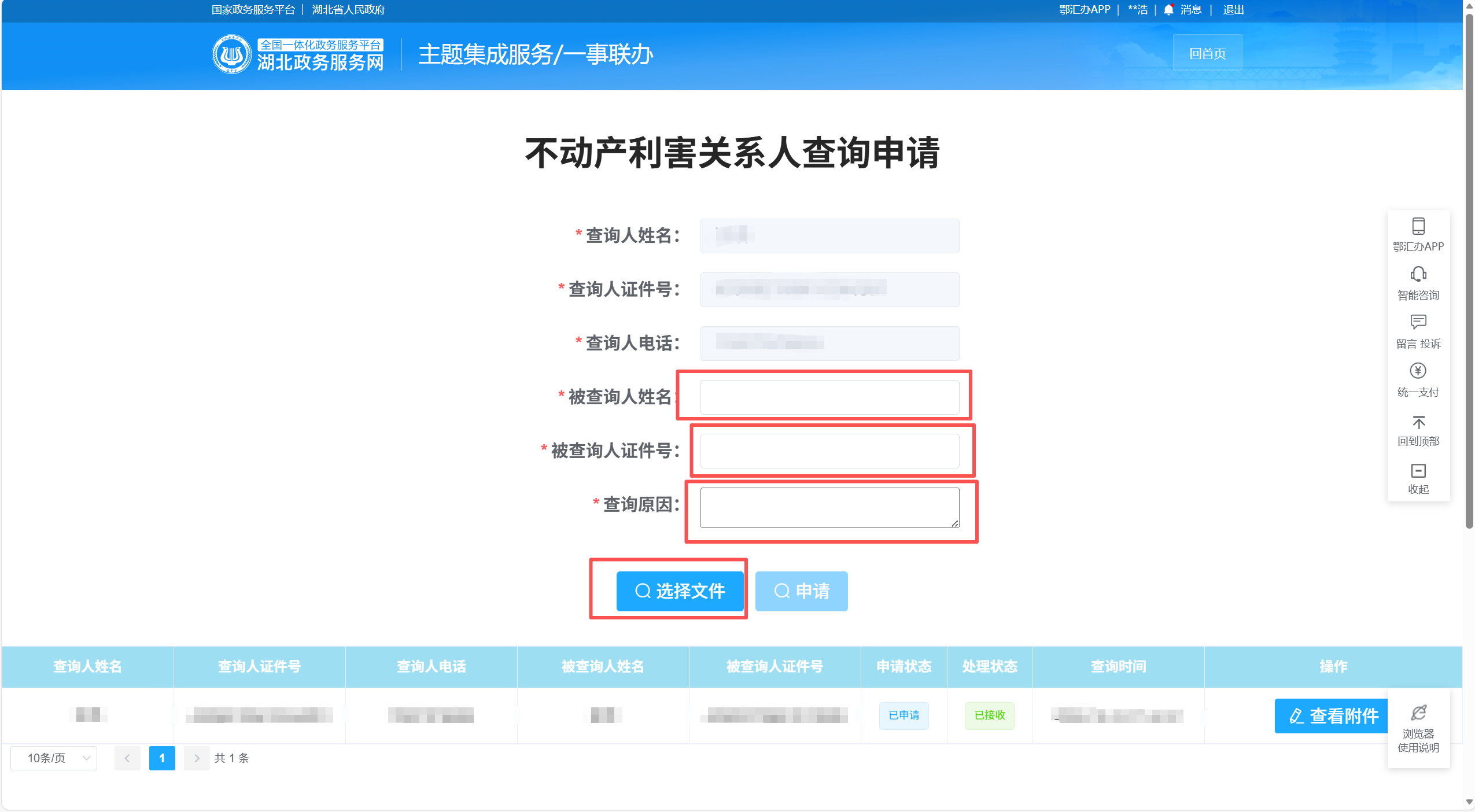This screenshot has height=812, width=1475.
Task: Expand the 10条/页 page size dropdown
Action: tap(54, 758)
